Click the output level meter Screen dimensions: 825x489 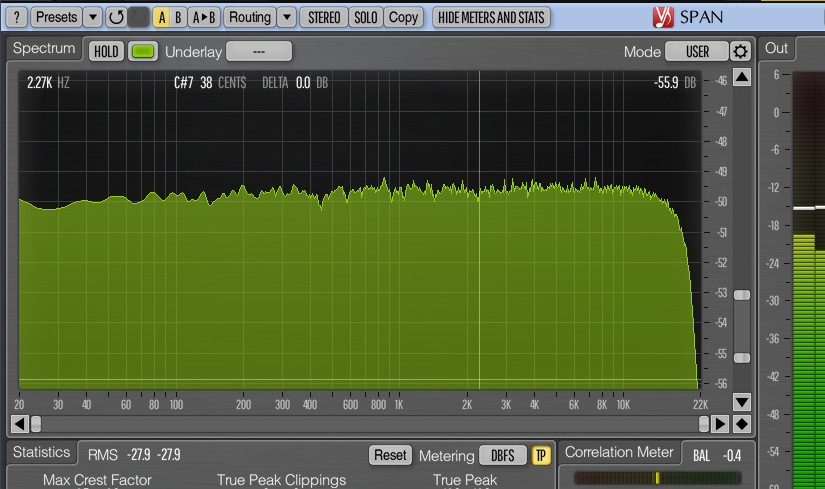click(809, 279)
